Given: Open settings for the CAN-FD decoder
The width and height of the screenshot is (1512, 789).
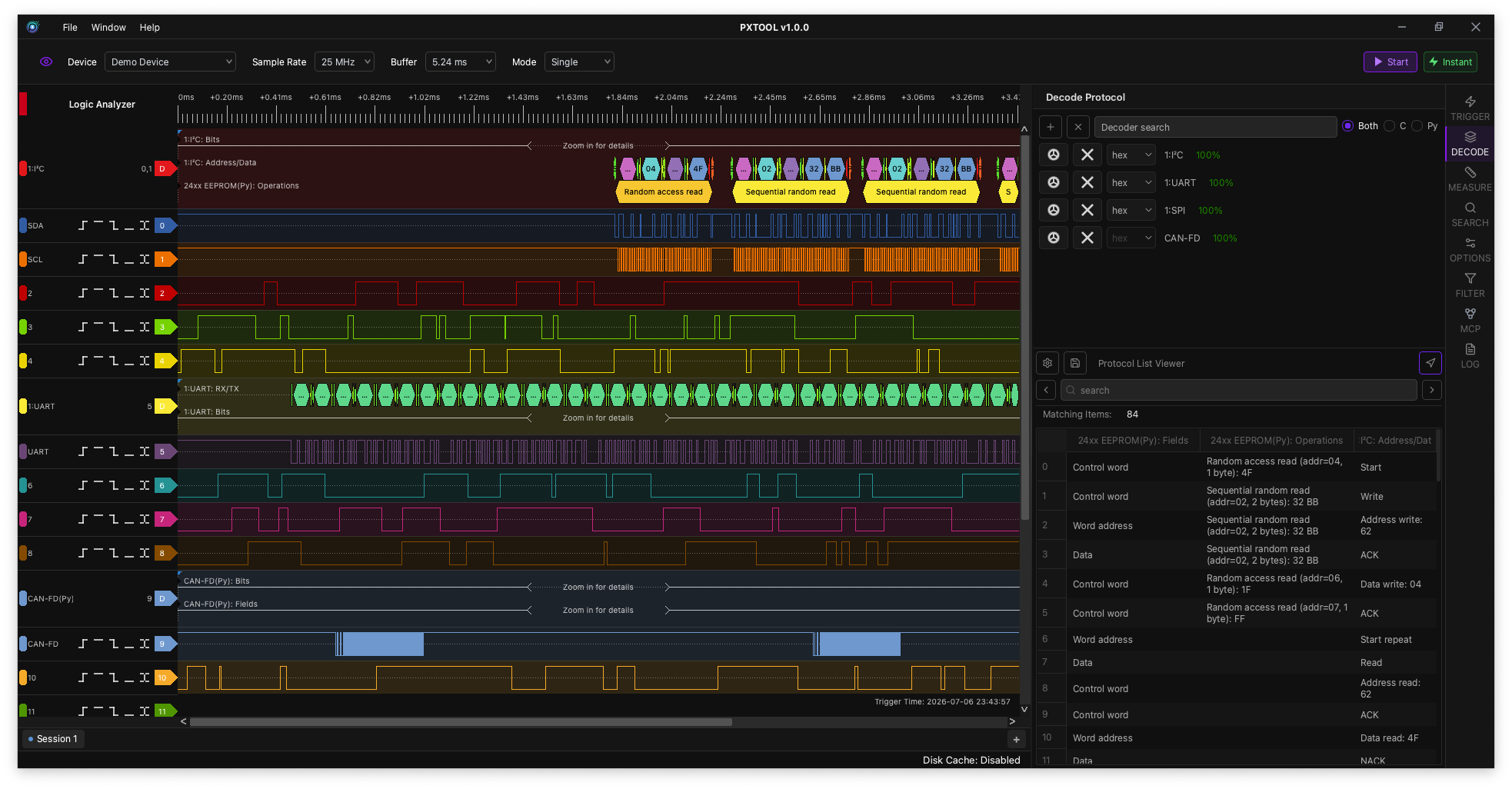Looking at the screenshot, I should pyautogui.click(x=1054, y=238).
